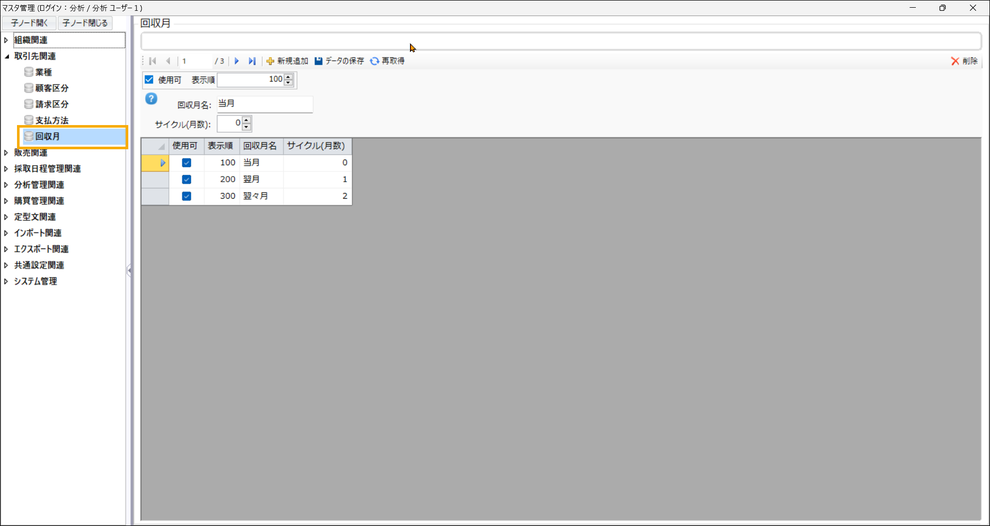Click the 回収月名 text field
990x526 pixels.
pyautogui.click(x=265, y=104)
